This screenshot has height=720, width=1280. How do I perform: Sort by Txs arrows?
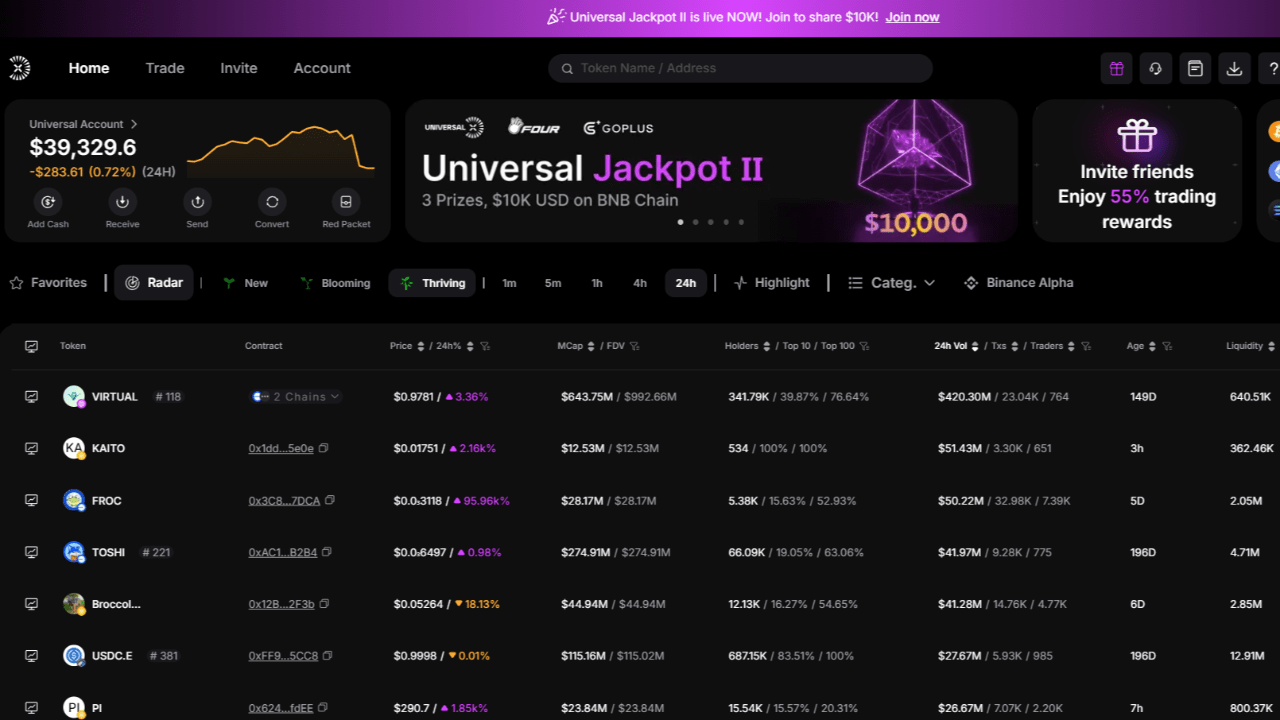coord(1014,346)
